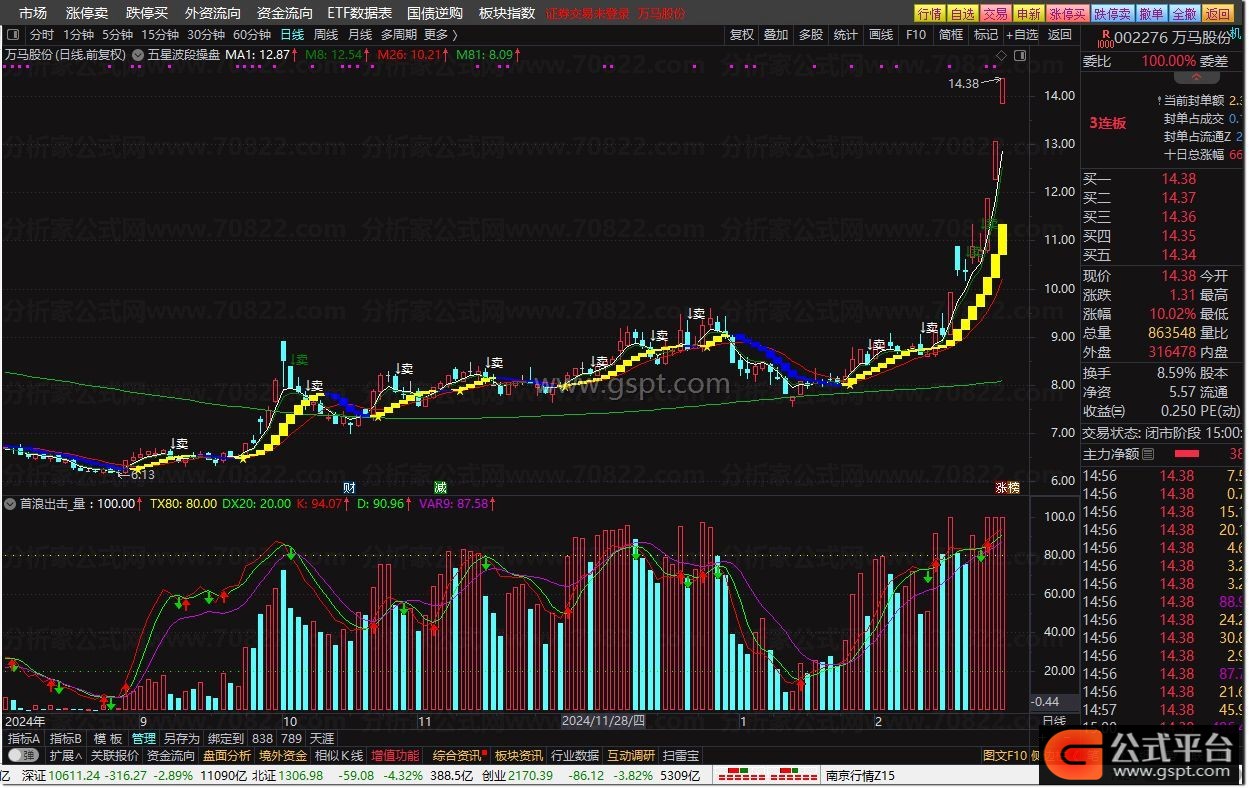This screenshot has width=1249, height=788.
Task: Click 叠加 in chart toolbar
Action: (x=776, y=34)
